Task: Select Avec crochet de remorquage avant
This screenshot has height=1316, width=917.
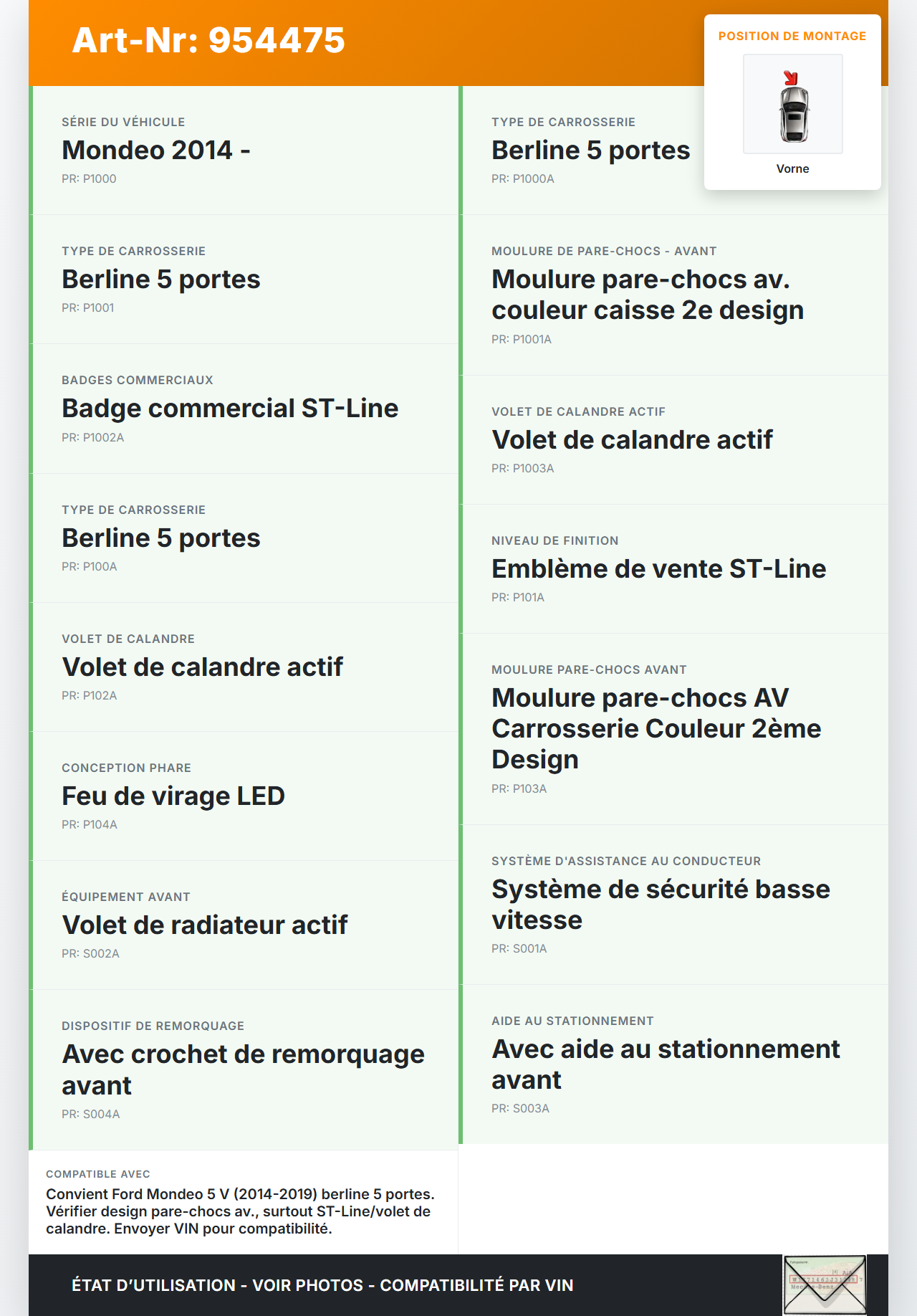Action: click(x=243, y=1069)
